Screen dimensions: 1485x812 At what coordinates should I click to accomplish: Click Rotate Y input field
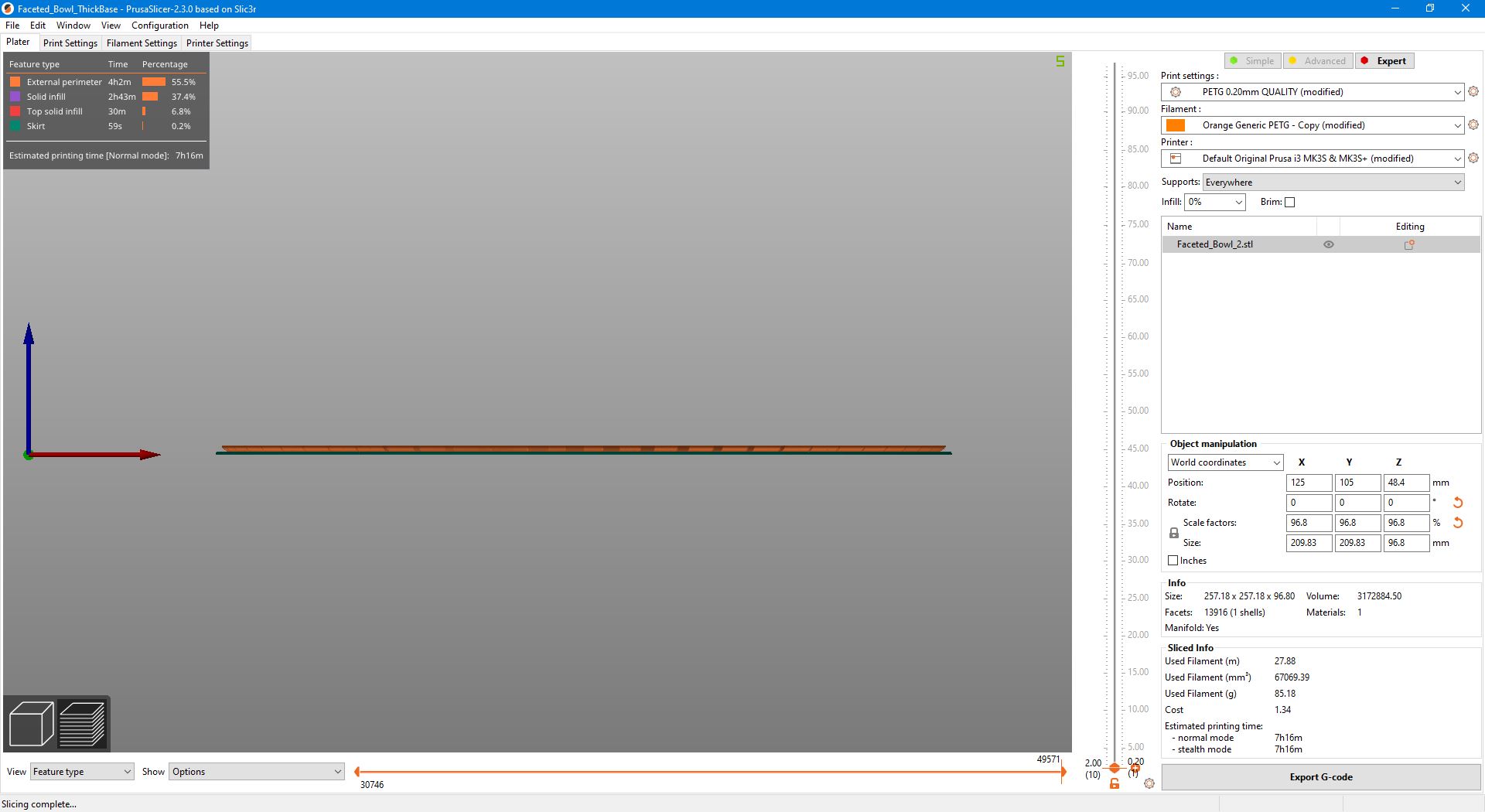click(1357, 503)
